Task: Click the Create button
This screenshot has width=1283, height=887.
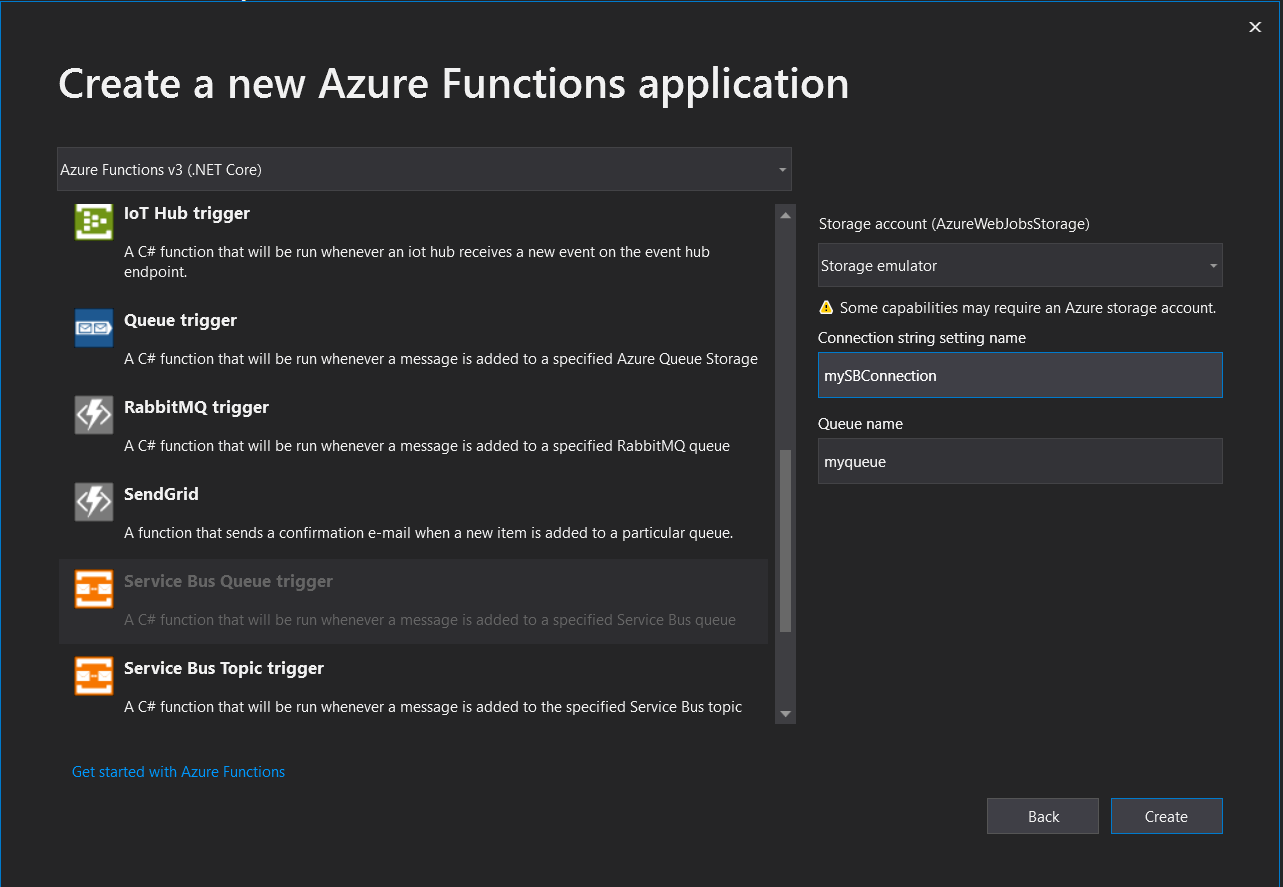Action: (x=1166, y=816)
